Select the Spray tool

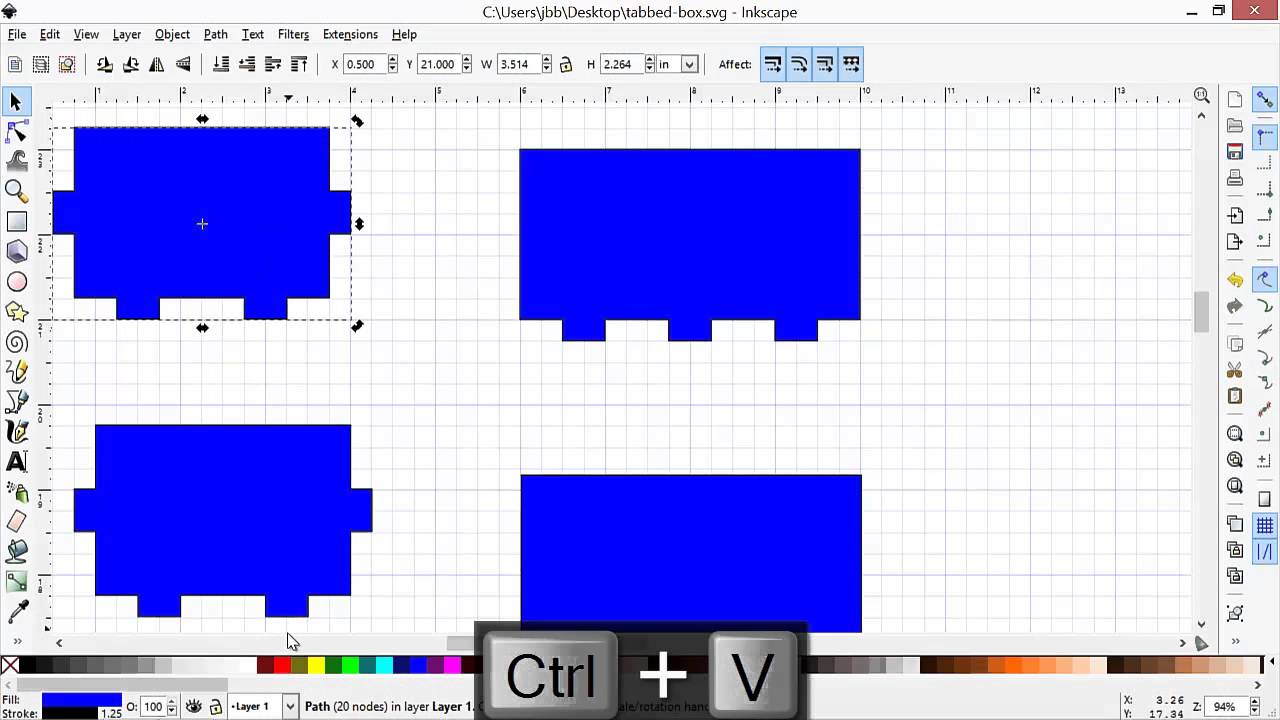pos(16,491)
